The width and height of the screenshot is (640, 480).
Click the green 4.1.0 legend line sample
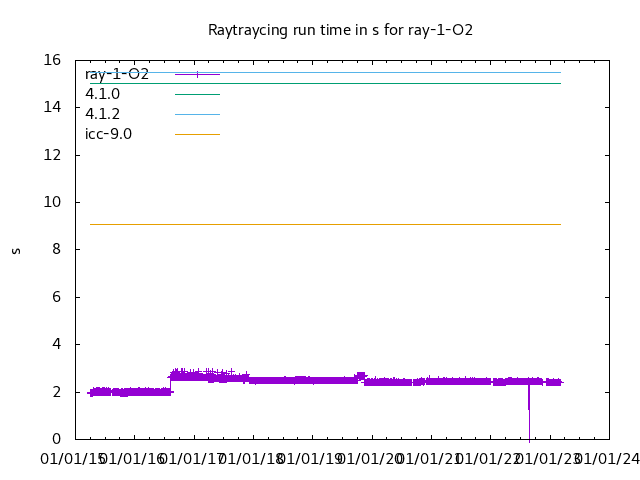pyautogui.click(x=197, y=94)
